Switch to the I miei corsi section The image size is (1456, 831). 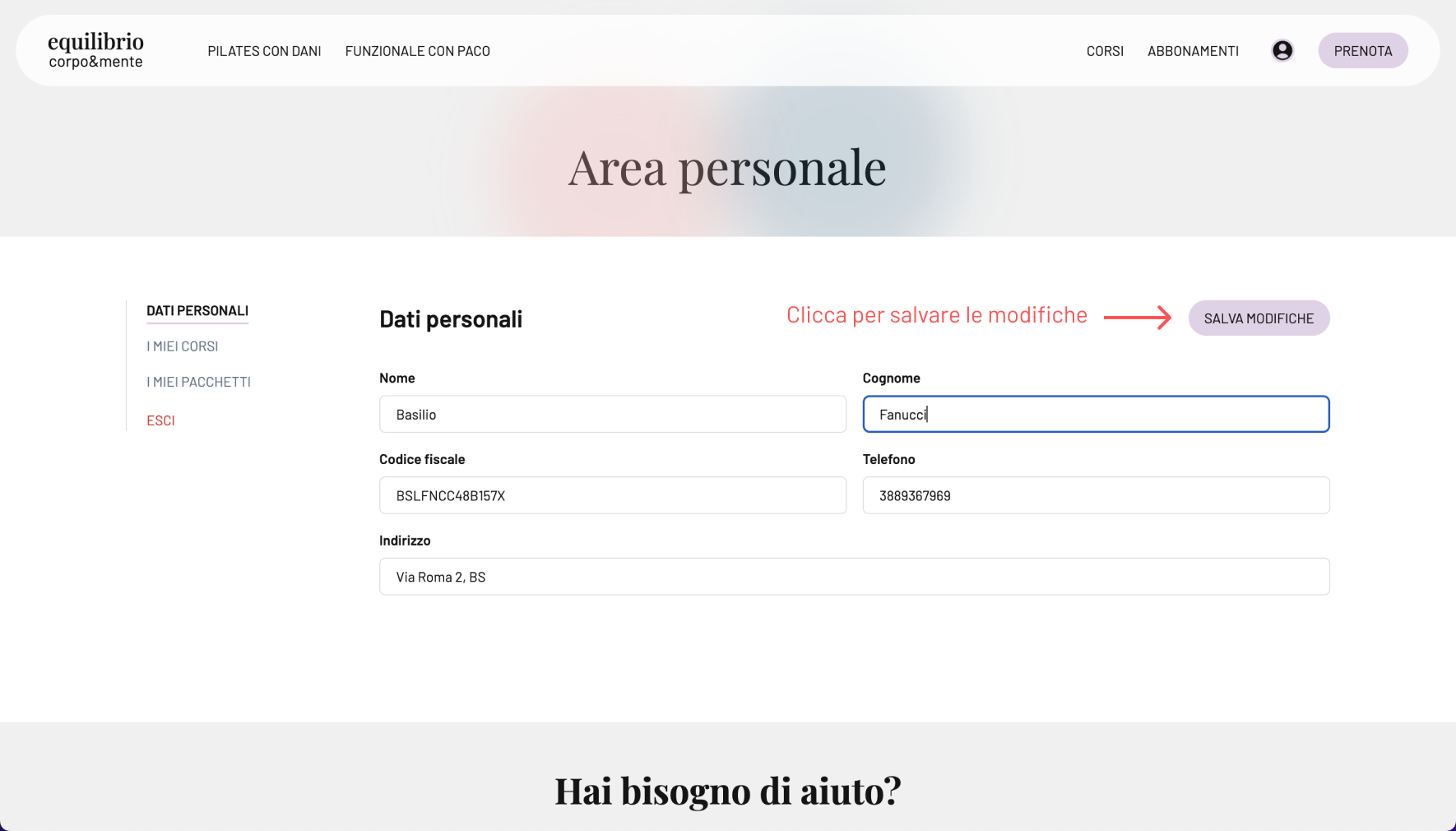[x=182, y=346]
